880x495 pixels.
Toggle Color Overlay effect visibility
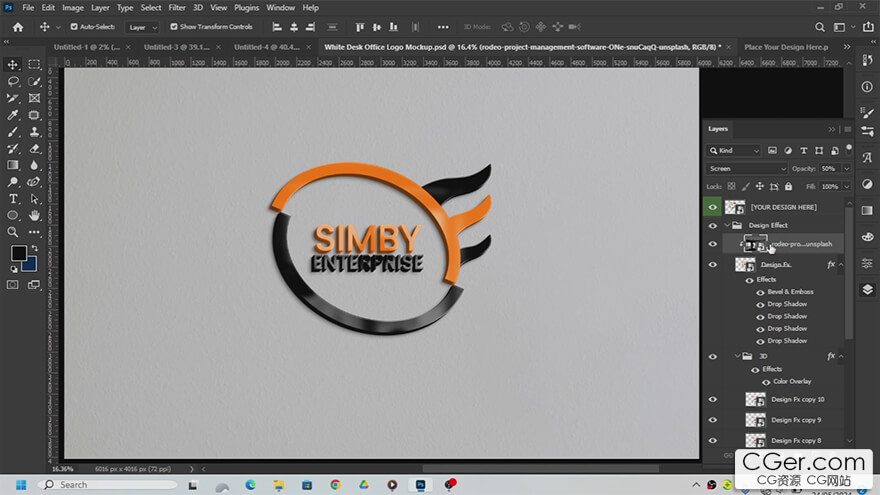[x=766, y=382]
